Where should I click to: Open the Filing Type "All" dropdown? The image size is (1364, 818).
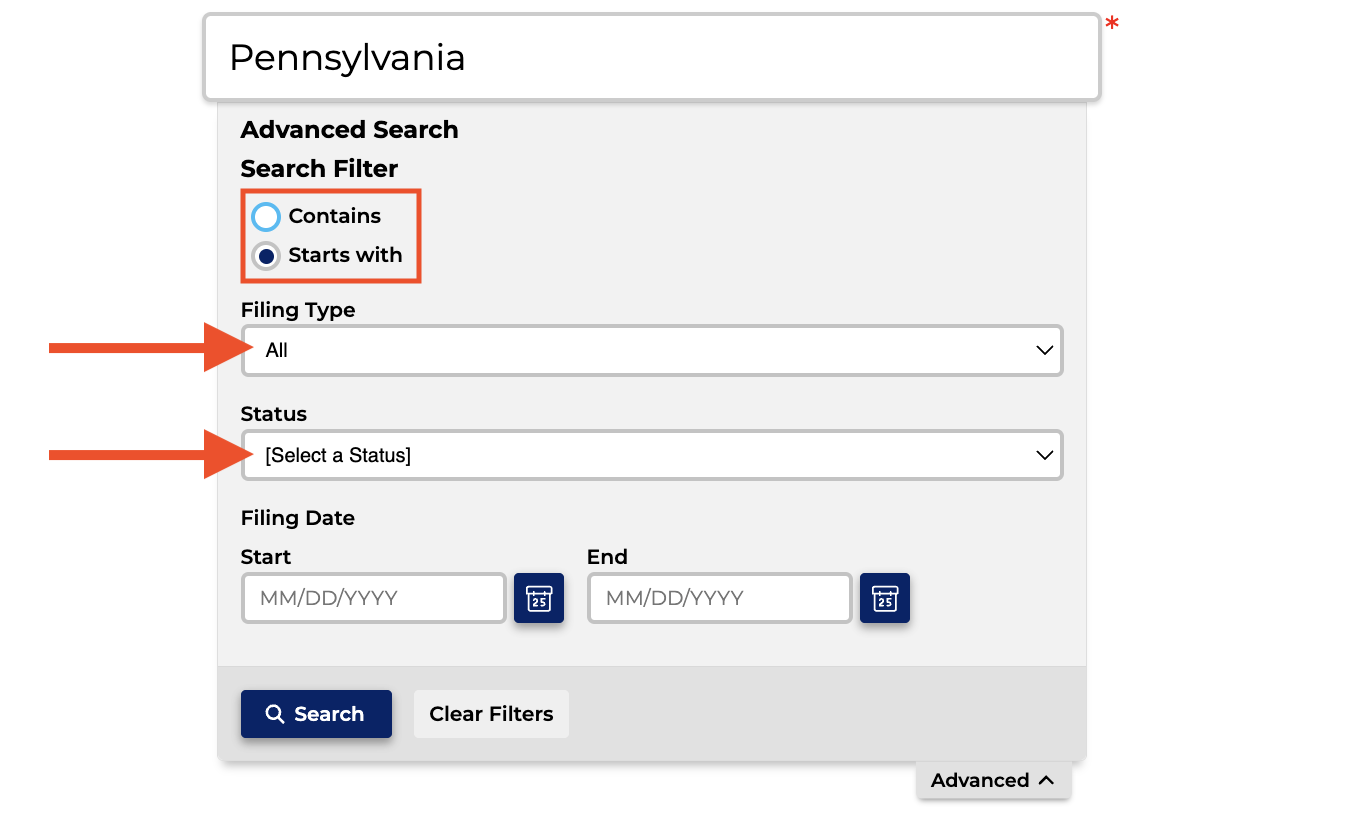tap(652, 350)
